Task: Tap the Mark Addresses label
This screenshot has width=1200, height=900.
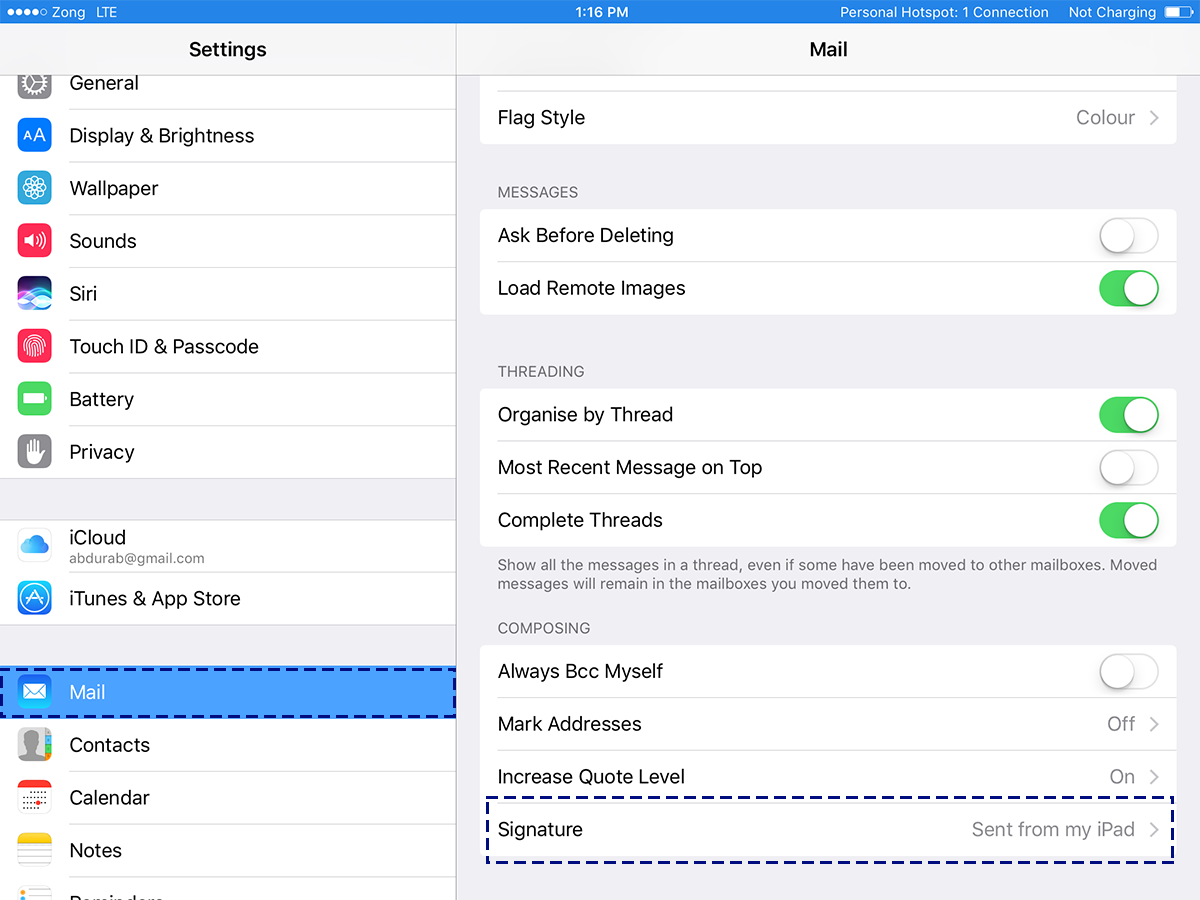Action: (570, 724)
